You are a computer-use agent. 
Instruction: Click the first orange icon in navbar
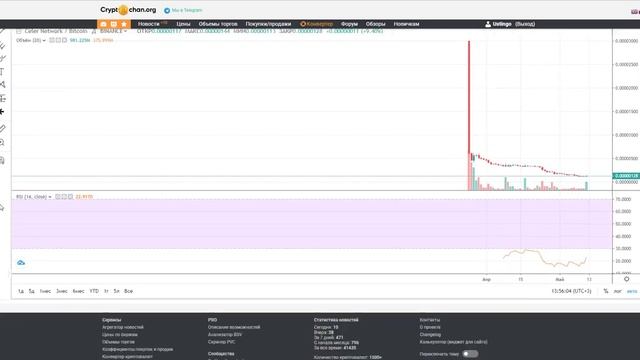tap(103, 24)
